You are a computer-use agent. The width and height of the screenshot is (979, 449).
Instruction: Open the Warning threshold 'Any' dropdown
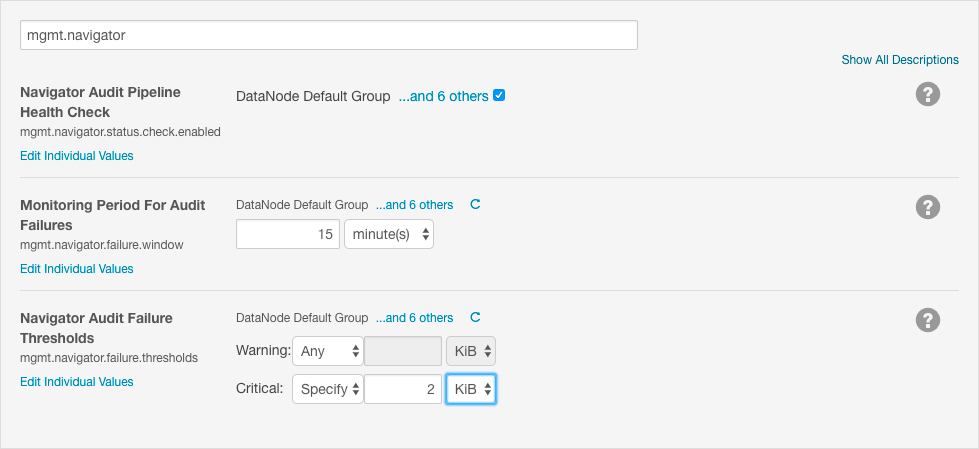328,351
